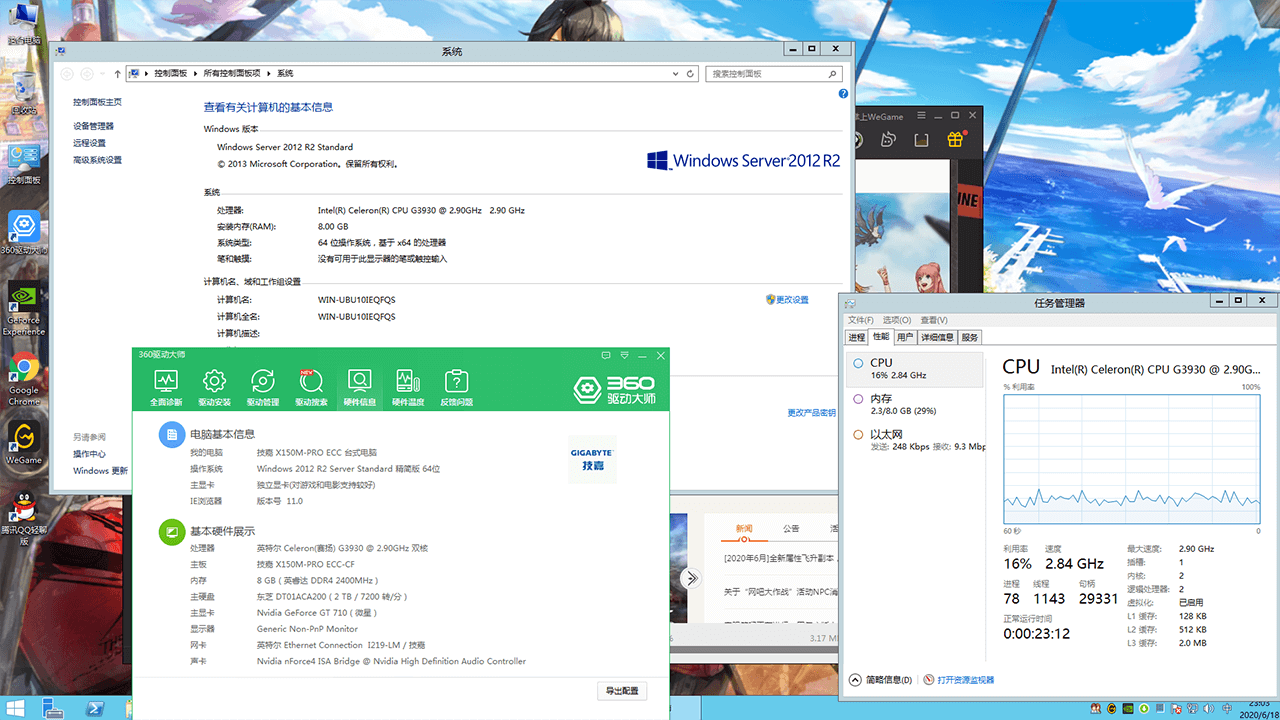Click 导出配置 button
Screen dimensions: 1280x720
pyautogui.click(x=621, y=691)
